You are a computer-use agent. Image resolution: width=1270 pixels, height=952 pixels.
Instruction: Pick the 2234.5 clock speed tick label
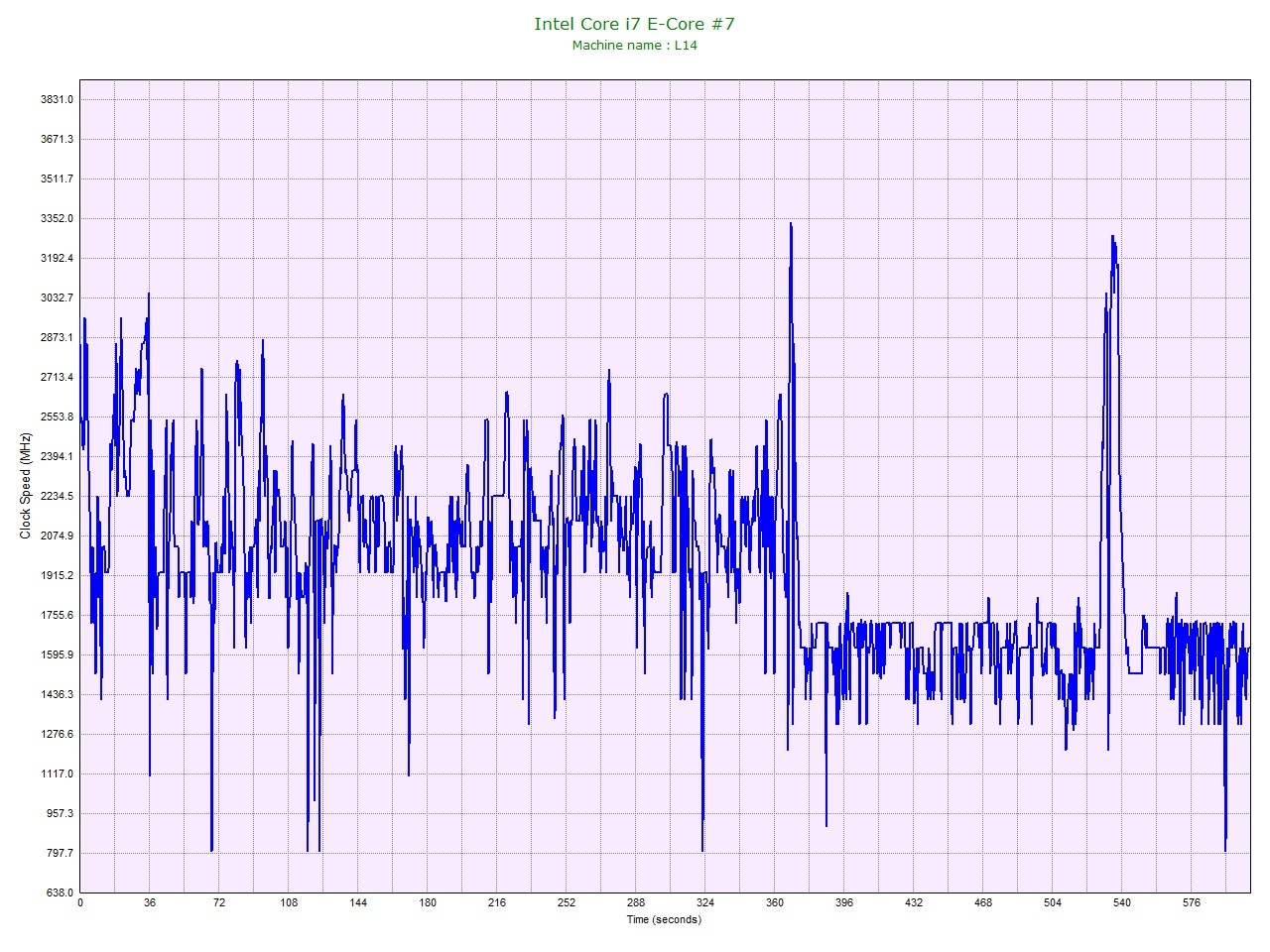(x=58, y=496)
